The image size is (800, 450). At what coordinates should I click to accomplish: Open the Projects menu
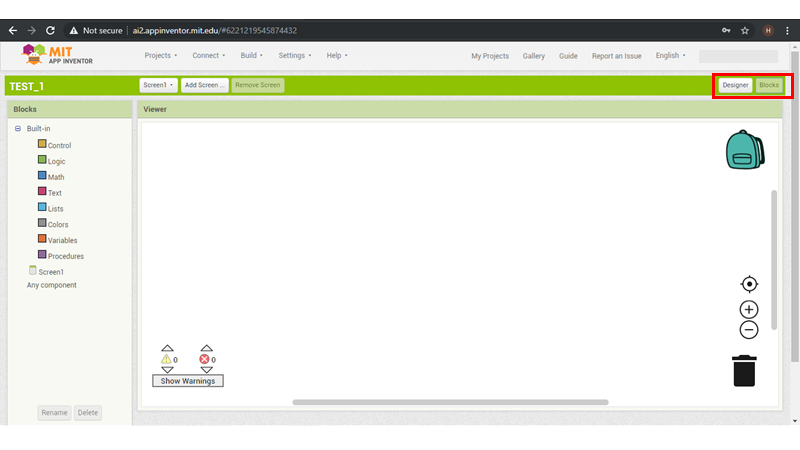pos(160,56)
